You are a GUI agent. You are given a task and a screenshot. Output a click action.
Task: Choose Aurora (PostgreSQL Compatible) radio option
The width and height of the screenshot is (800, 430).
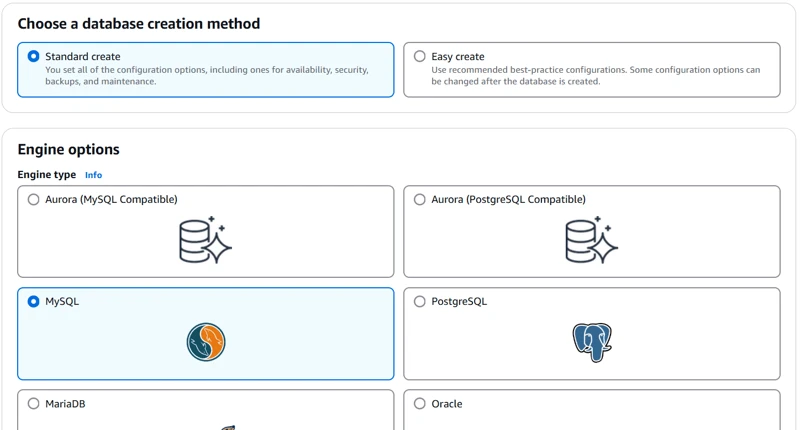point(420,200)
